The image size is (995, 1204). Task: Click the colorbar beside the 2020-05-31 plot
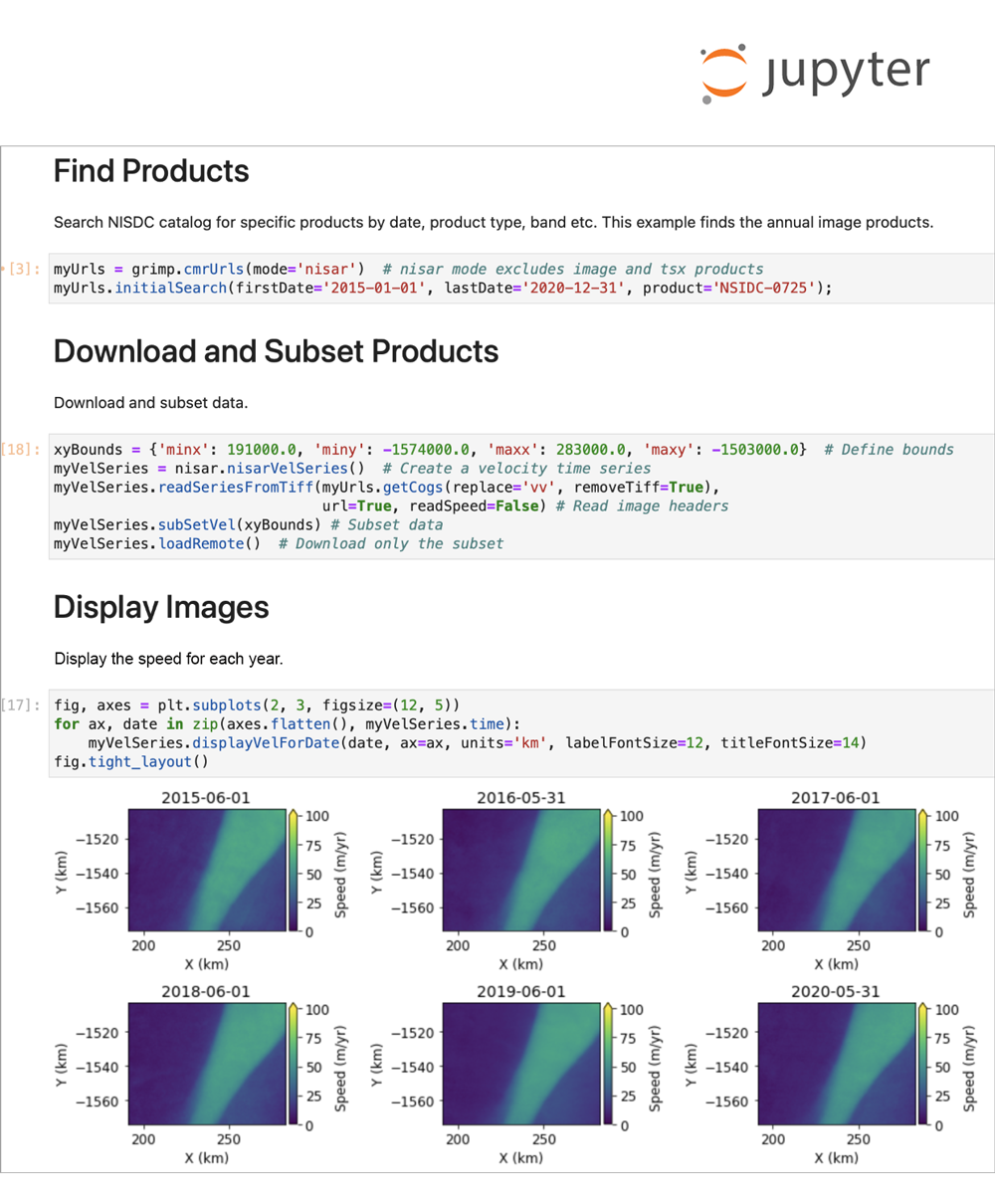(924, 1066)
